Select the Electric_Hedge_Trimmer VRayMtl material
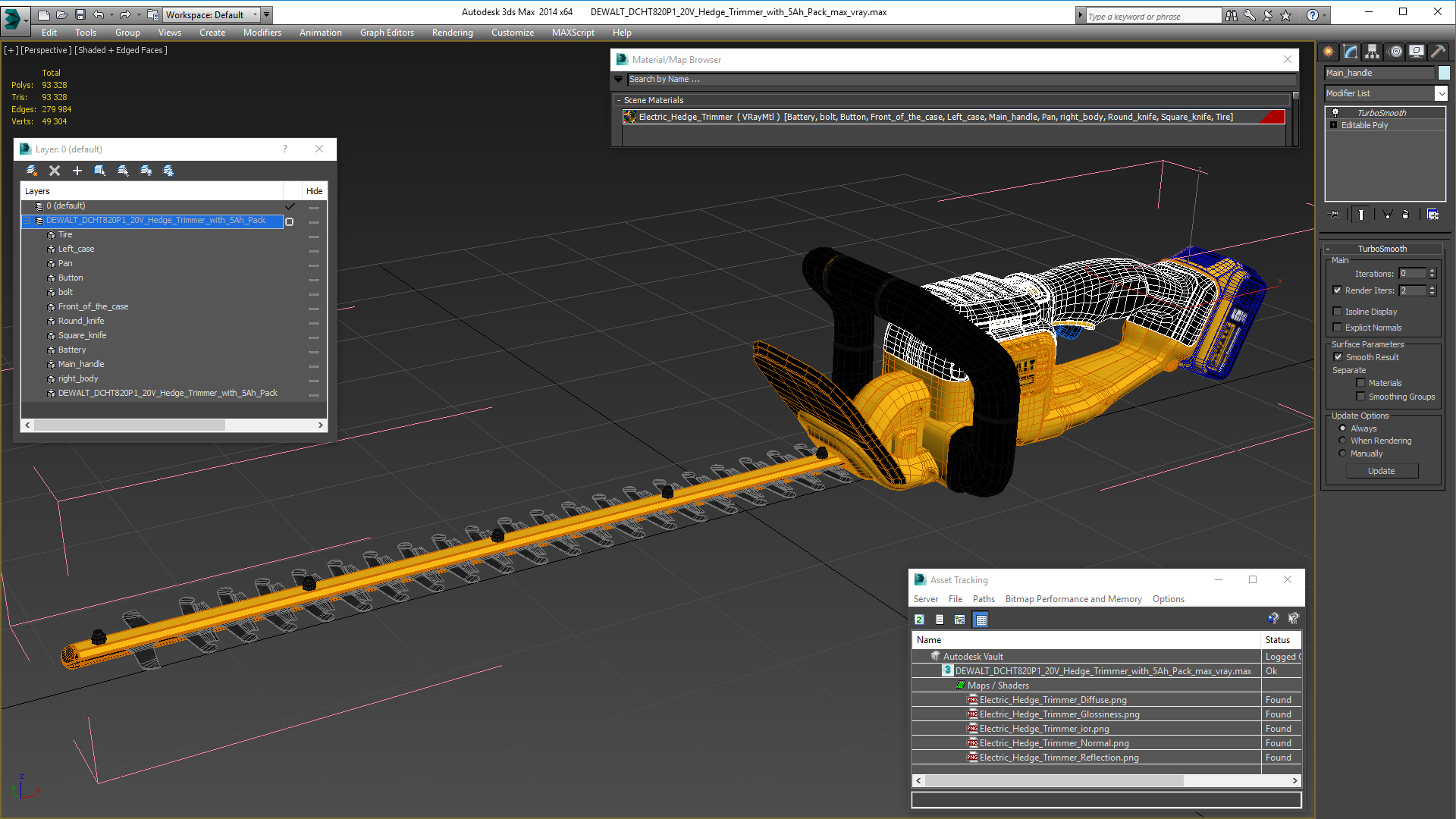1456x819 pixels. pos(954,117)
